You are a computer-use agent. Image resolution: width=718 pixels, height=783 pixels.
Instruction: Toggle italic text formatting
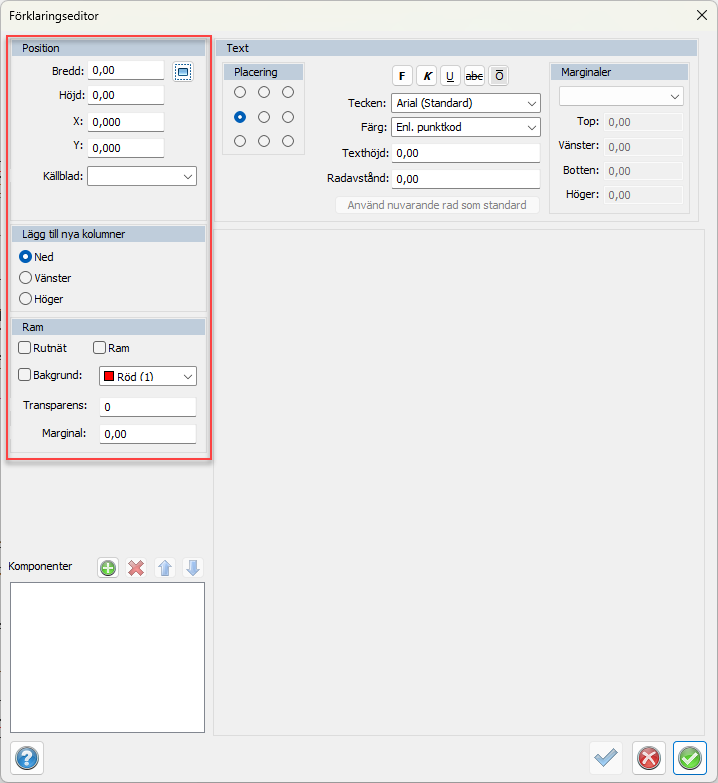427,76
